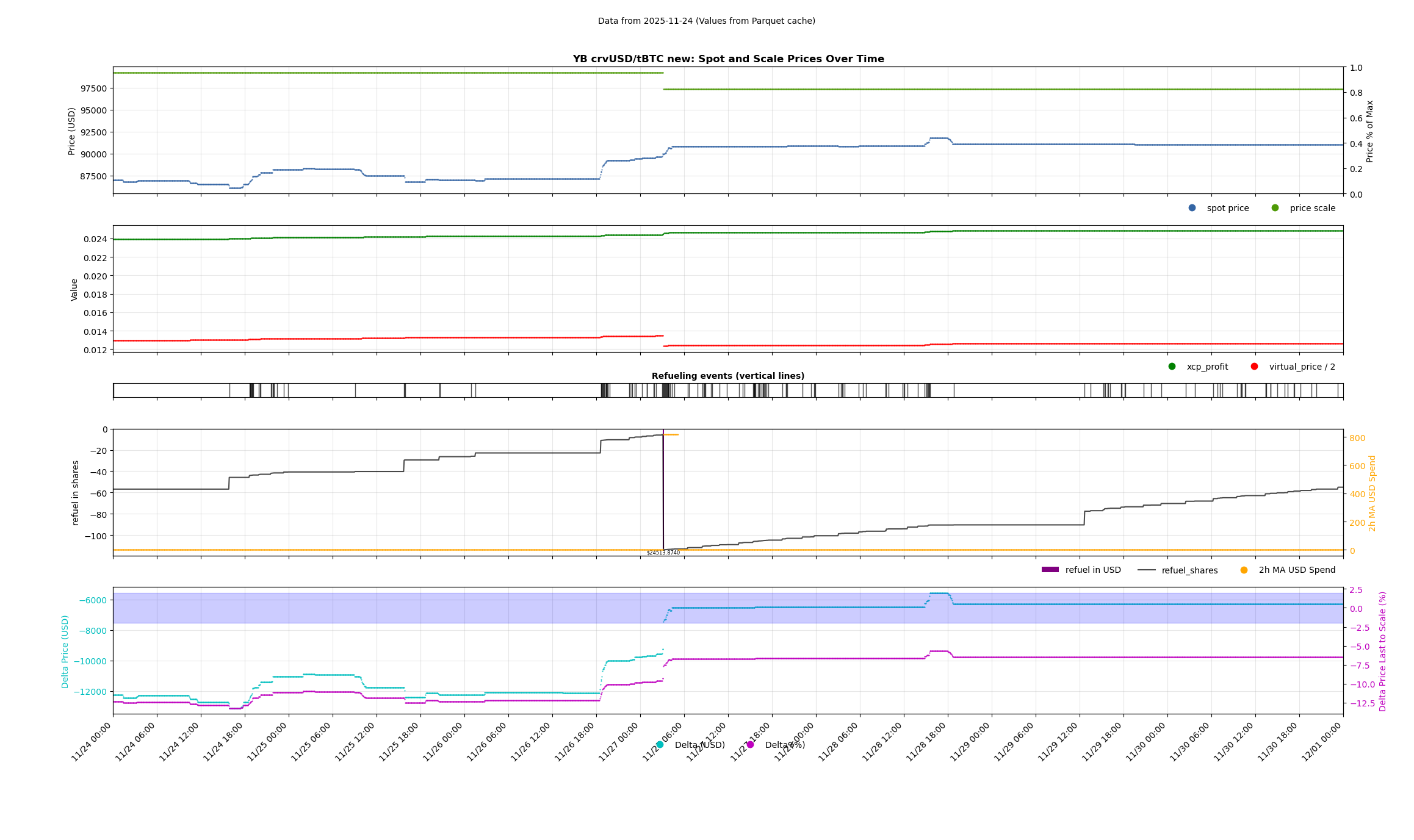Click the Price (USD) y-axis label
This screenshot has height=840, width=1414.
coord(72,131)
